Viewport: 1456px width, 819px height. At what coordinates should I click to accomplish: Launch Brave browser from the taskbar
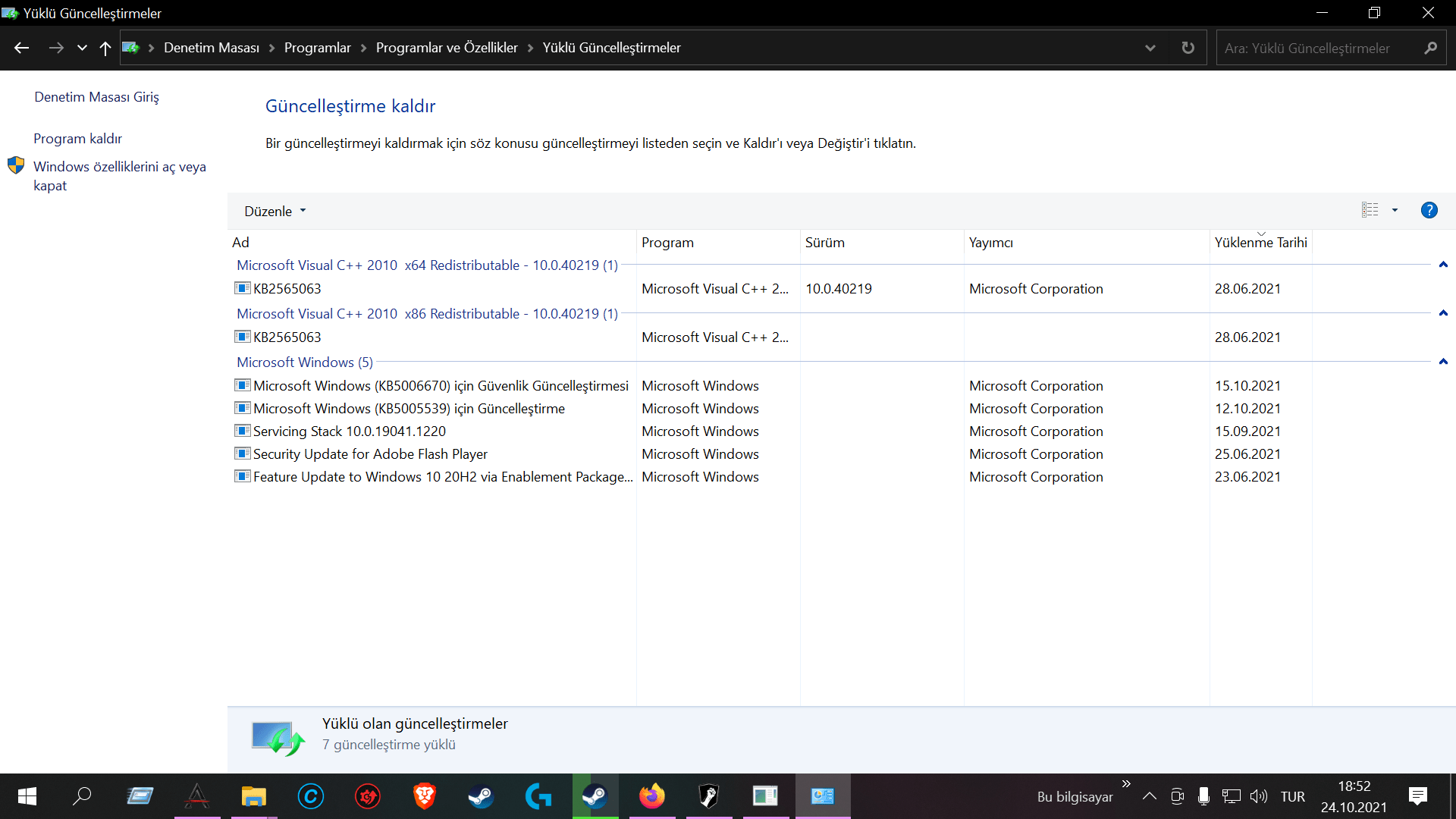425,796
